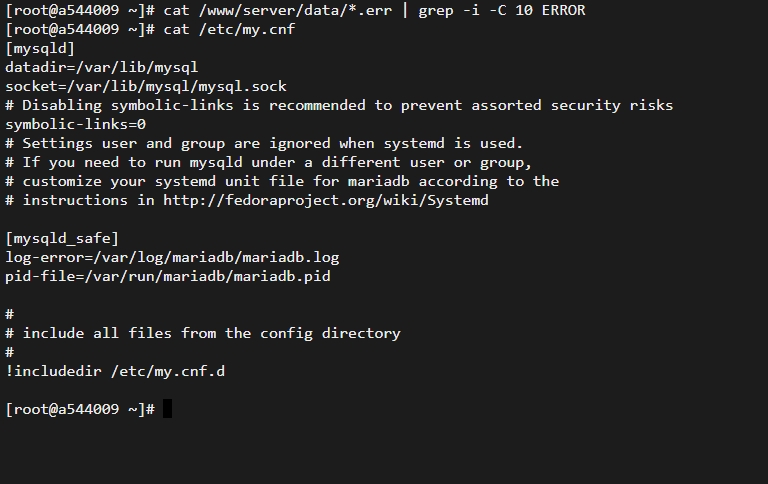Click the [mysqld_safe] section header

point(62,239)
